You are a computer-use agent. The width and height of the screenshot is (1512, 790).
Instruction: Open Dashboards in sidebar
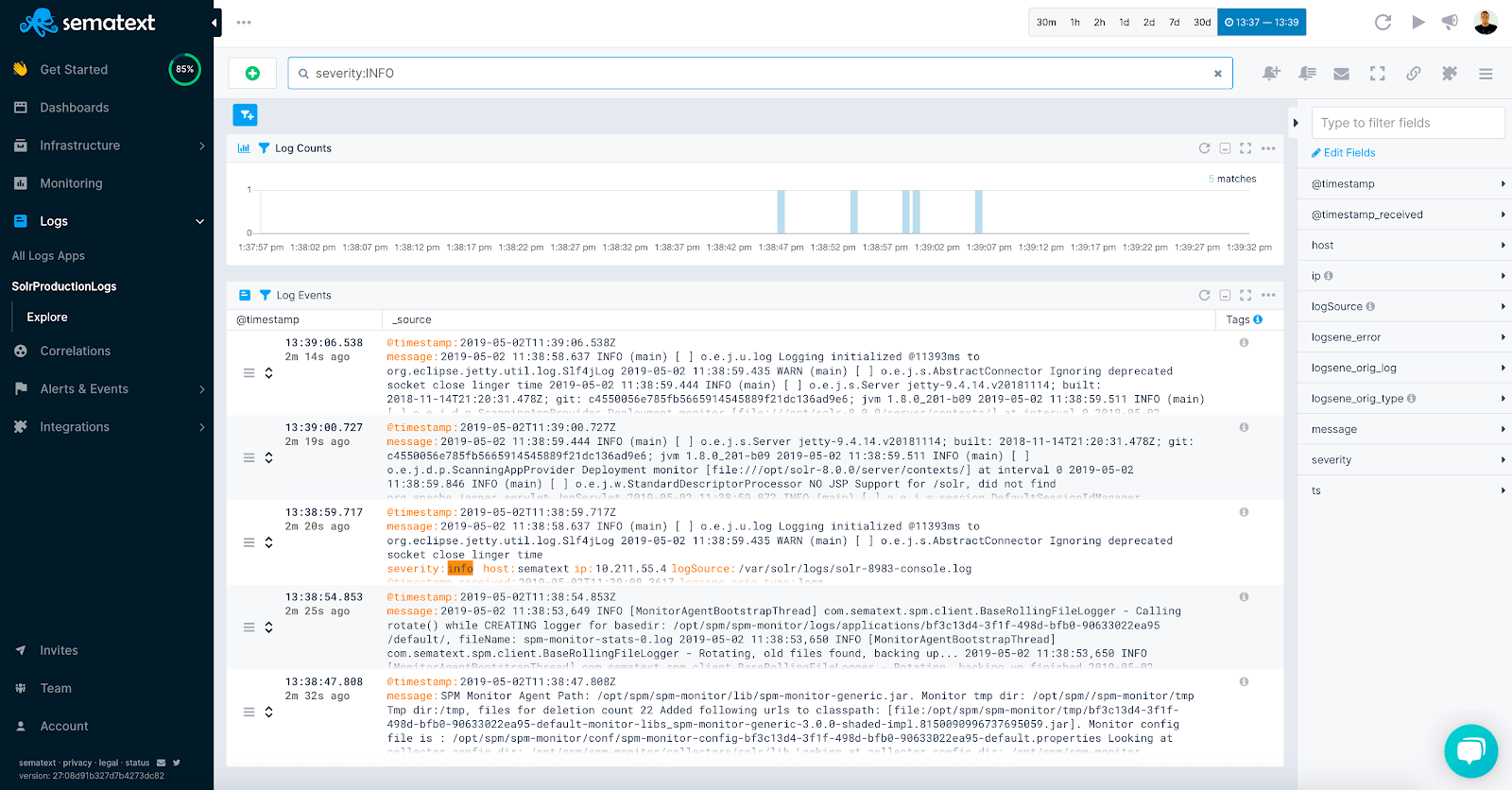[74, 108]
